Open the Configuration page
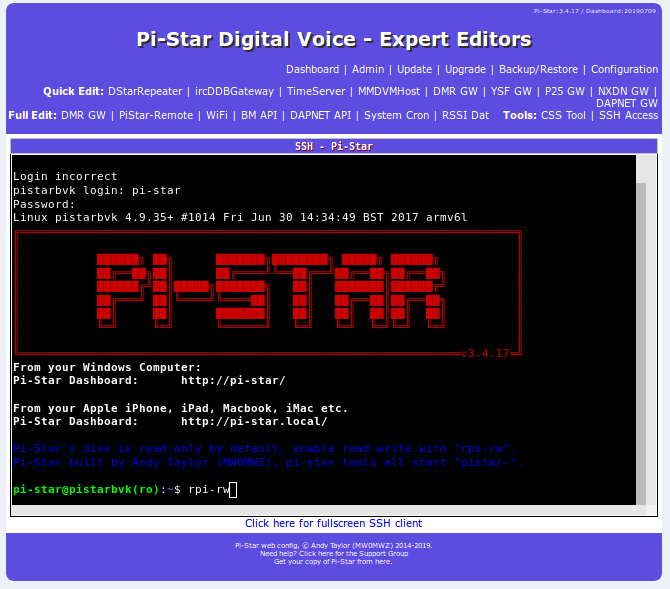The height and width of the screenshot is (589, 670). tap(624, 69)
